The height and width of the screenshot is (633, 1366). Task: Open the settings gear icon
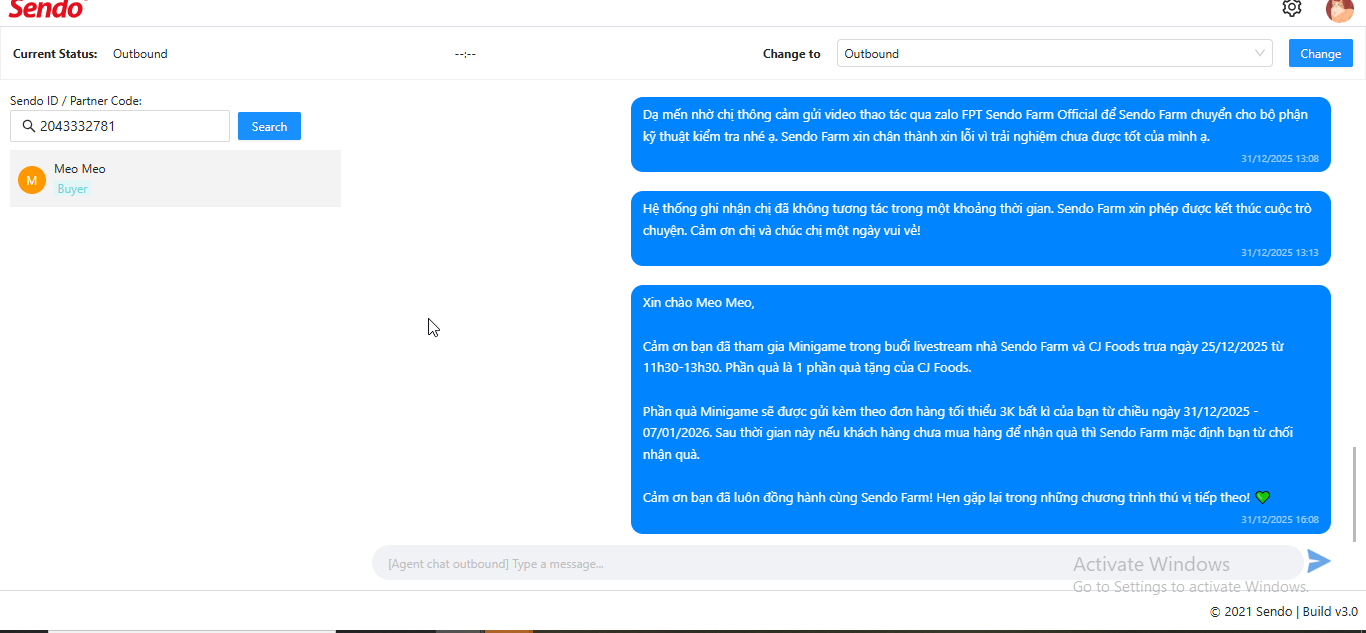(1292, 8)
